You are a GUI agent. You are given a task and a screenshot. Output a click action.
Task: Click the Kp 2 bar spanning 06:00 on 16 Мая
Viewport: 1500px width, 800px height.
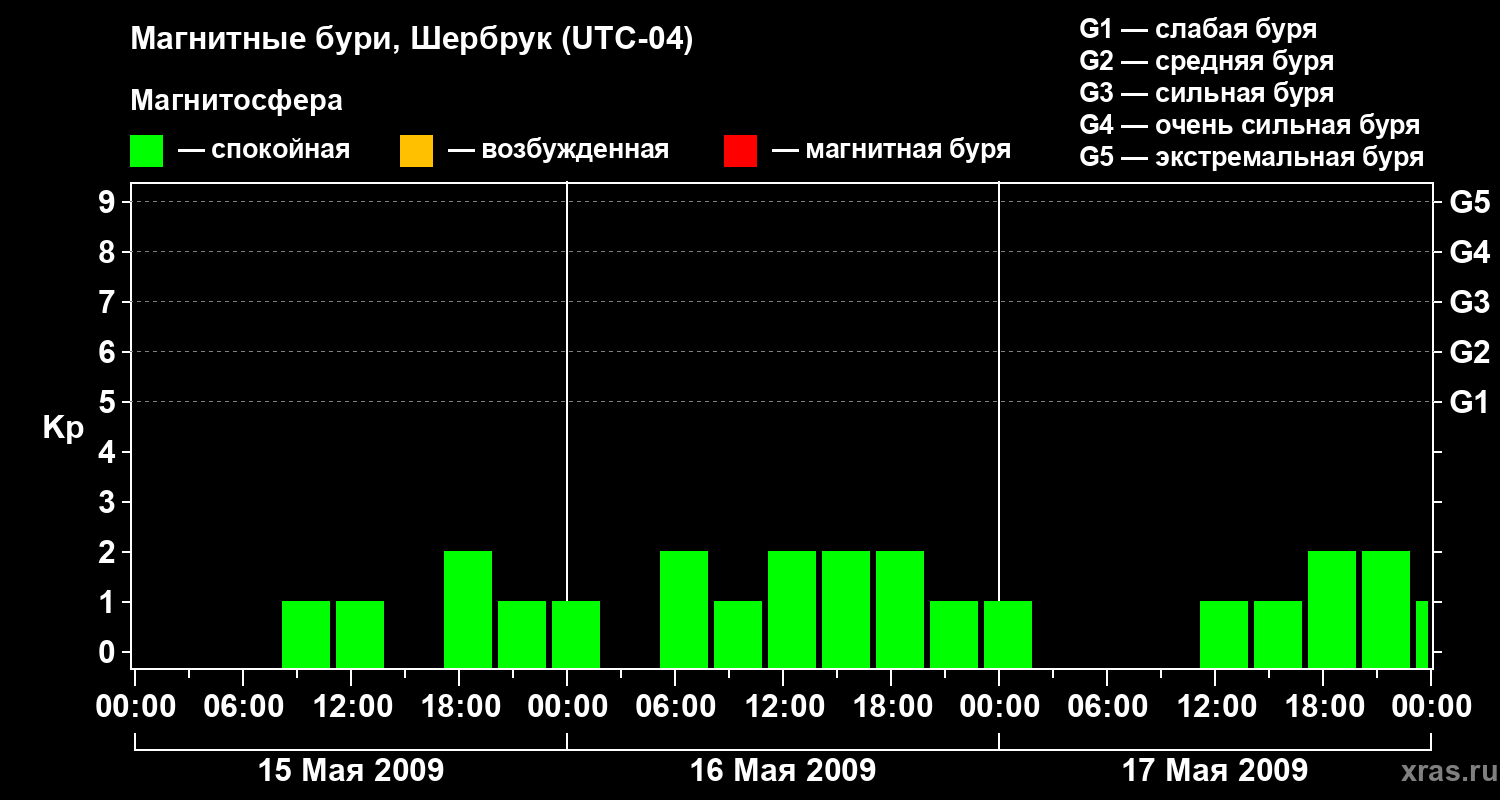click(684, 609)
